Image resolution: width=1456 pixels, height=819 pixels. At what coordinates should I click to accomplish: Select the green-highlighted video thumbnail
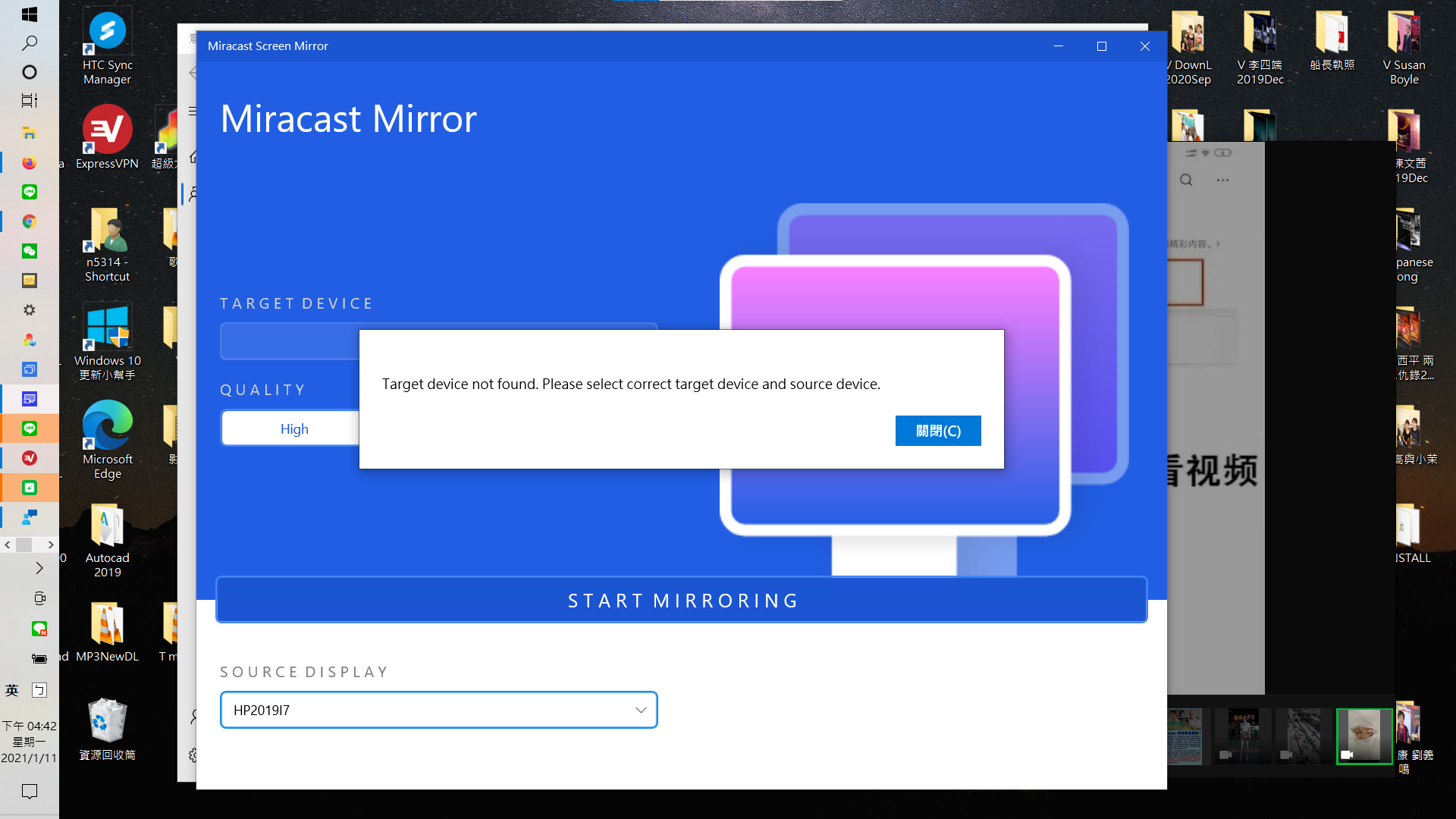click(x=1364, y=736)
